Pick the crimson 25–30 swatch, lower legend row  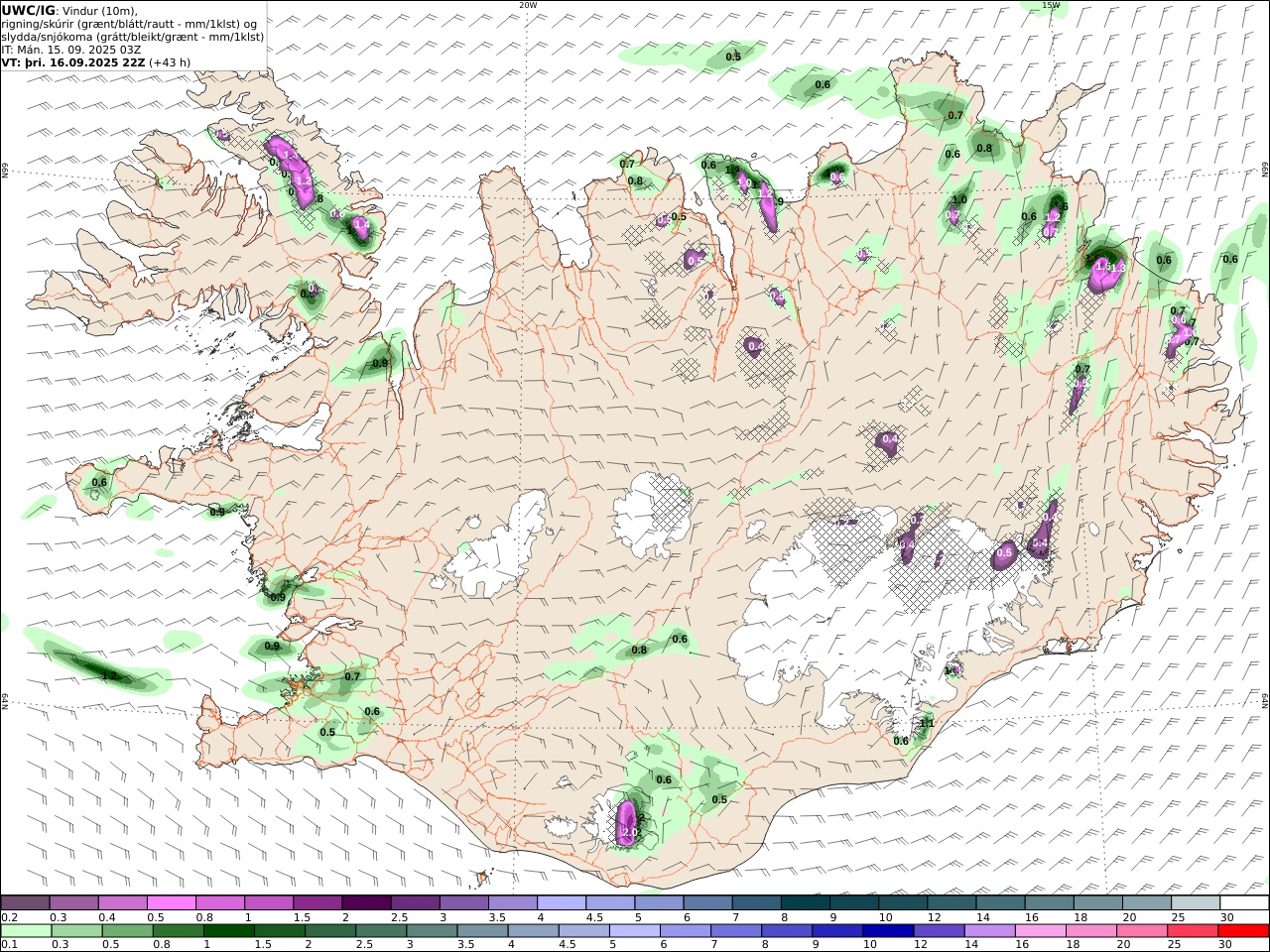pos(1192,931)
